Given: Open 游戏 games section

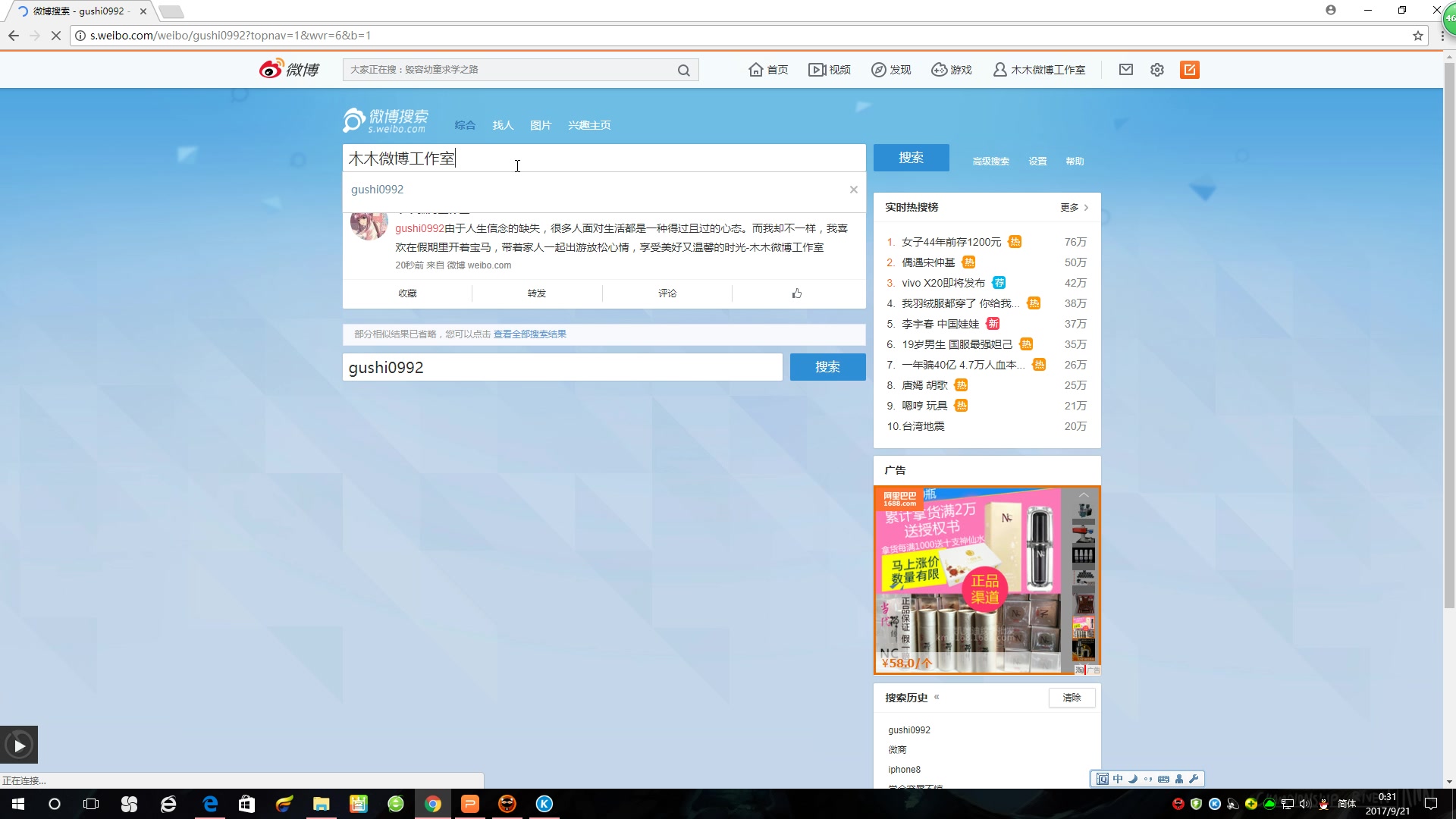Looking at the screenshot, I should click(x=952, y=70).
